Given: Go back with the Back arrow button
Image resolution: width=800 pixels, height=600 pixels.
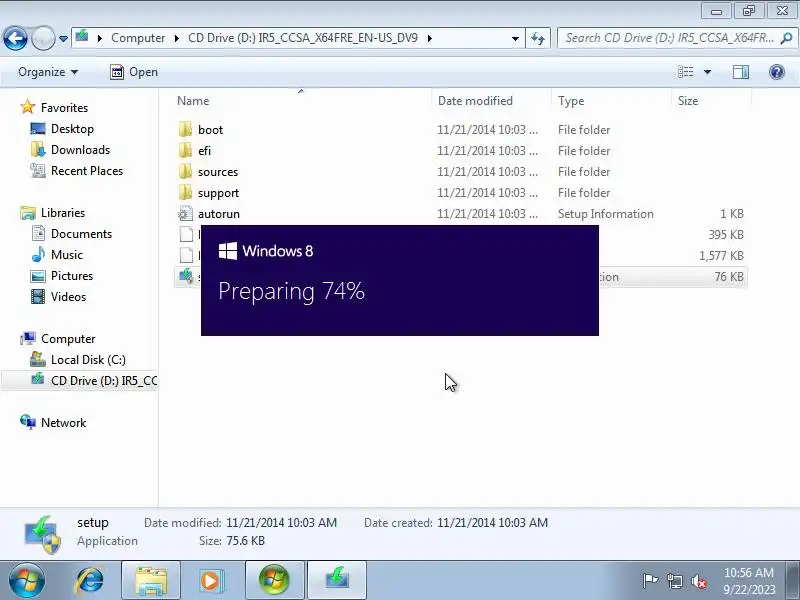Looking at the screenshot, I should [x=15, y=38].
